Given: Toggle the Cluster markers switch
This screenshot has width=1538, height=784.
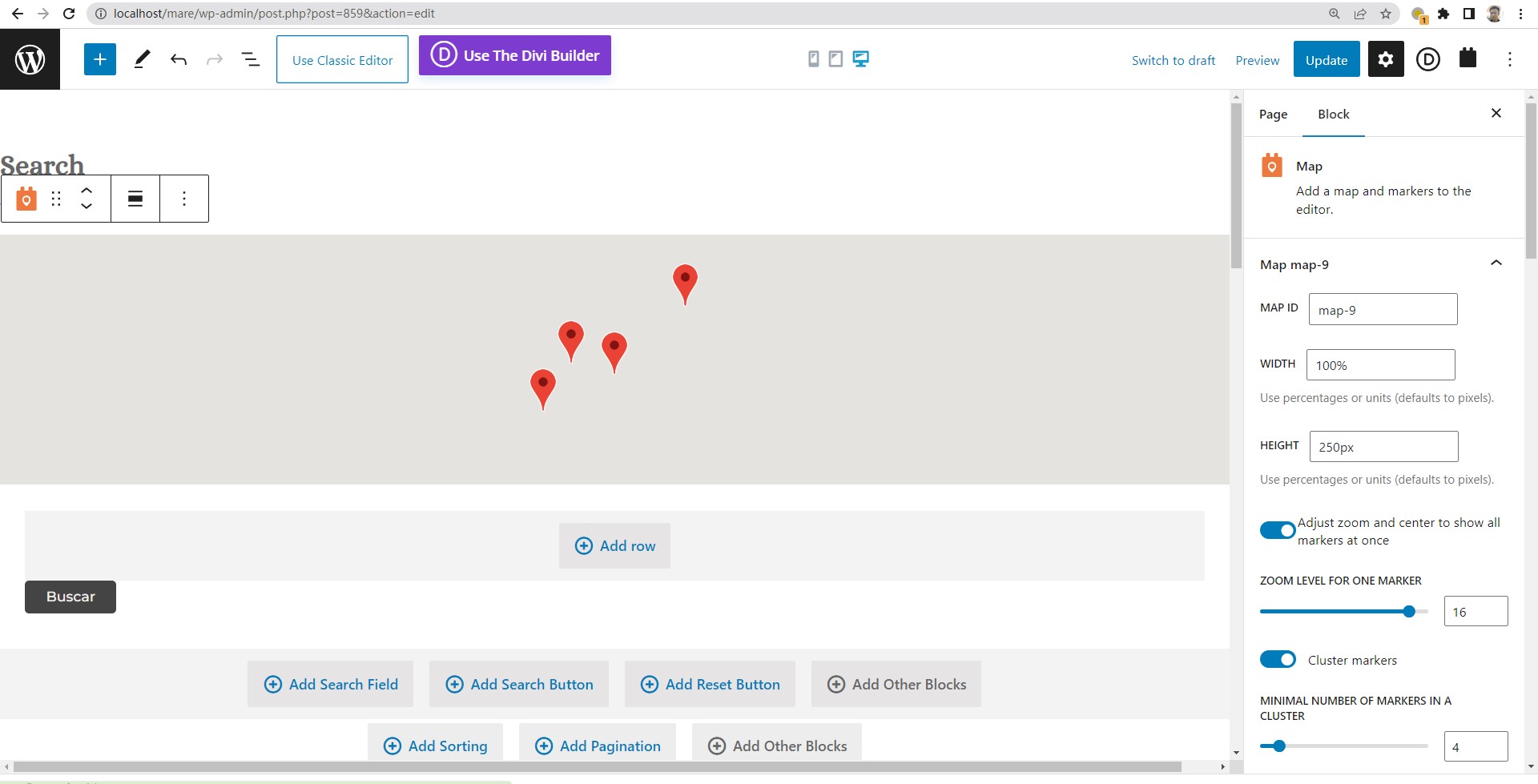Looking at the screenshot, I should (x=1278, y=659).
